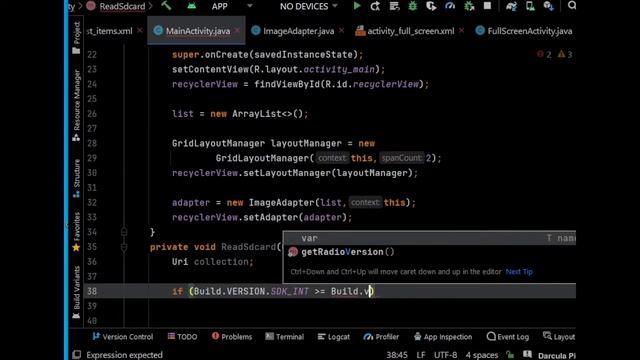This screenshot has height=360, width=640.
Task: Open the Layout Inspector tool window
Action: coord(559,337)
